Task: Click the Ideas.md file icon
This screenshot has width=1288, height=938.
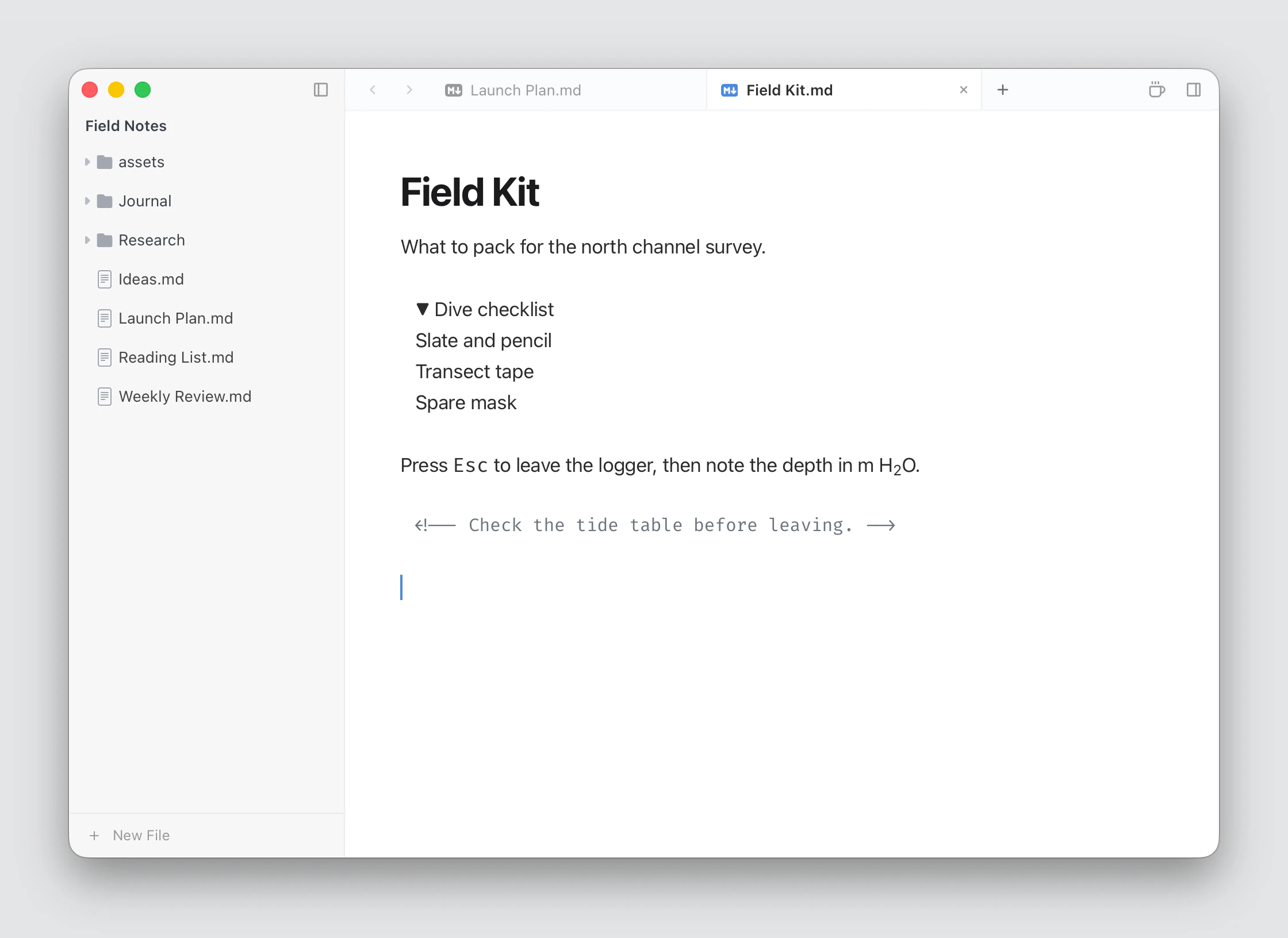Action: pyautogui.click(x=105, y=279)
